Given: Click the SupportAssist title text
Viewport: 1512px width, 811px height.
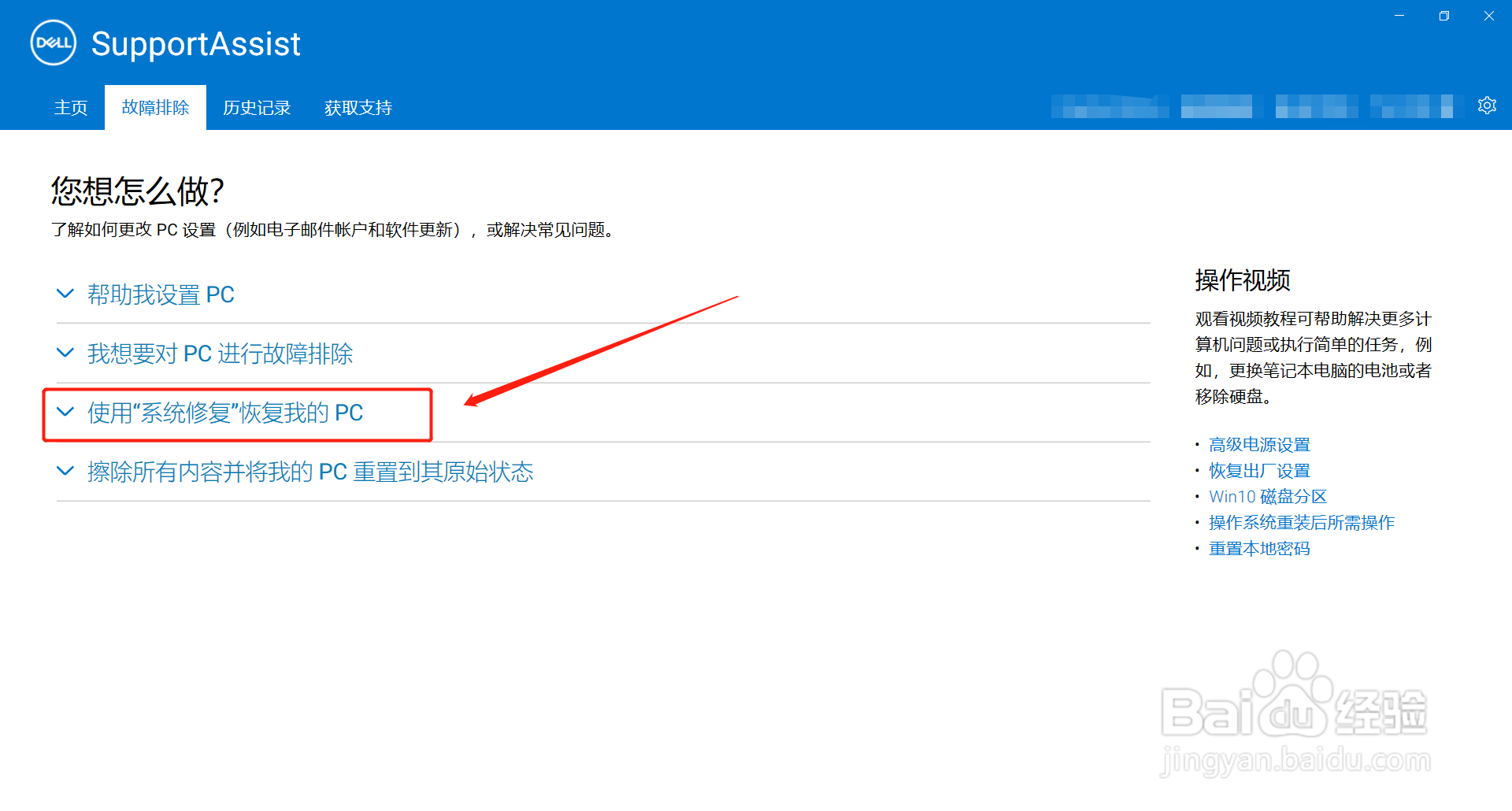Looking at the screenshot, I should pos(195,44).
